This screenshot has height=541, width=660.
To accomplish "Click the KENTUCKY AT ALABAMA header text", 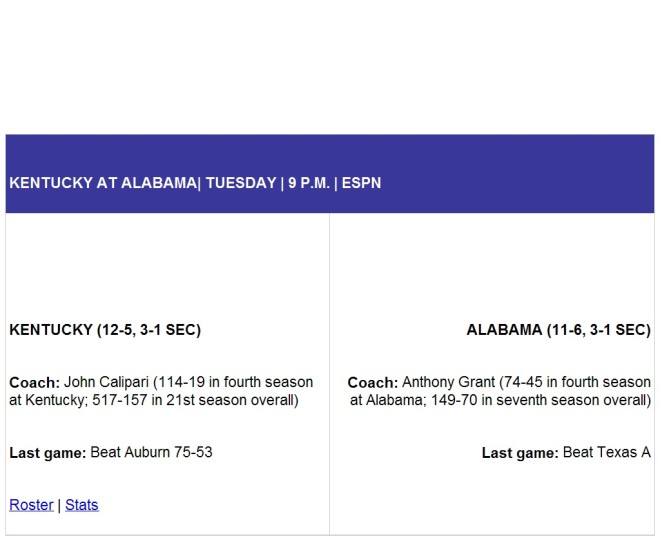I will [x=103, y=183].
